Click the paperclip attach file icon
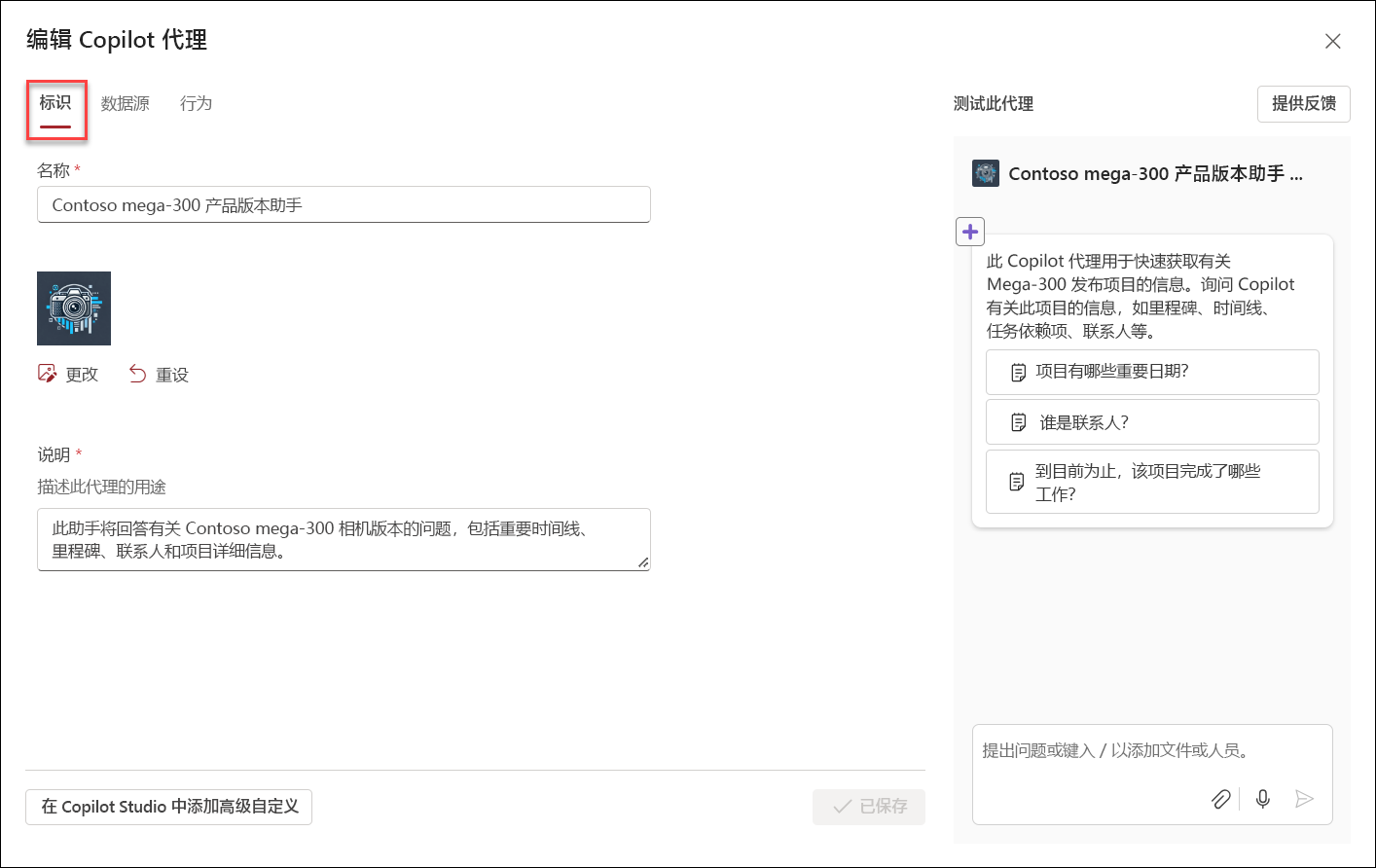1376x868 pixels. [x=1220, y=799]
